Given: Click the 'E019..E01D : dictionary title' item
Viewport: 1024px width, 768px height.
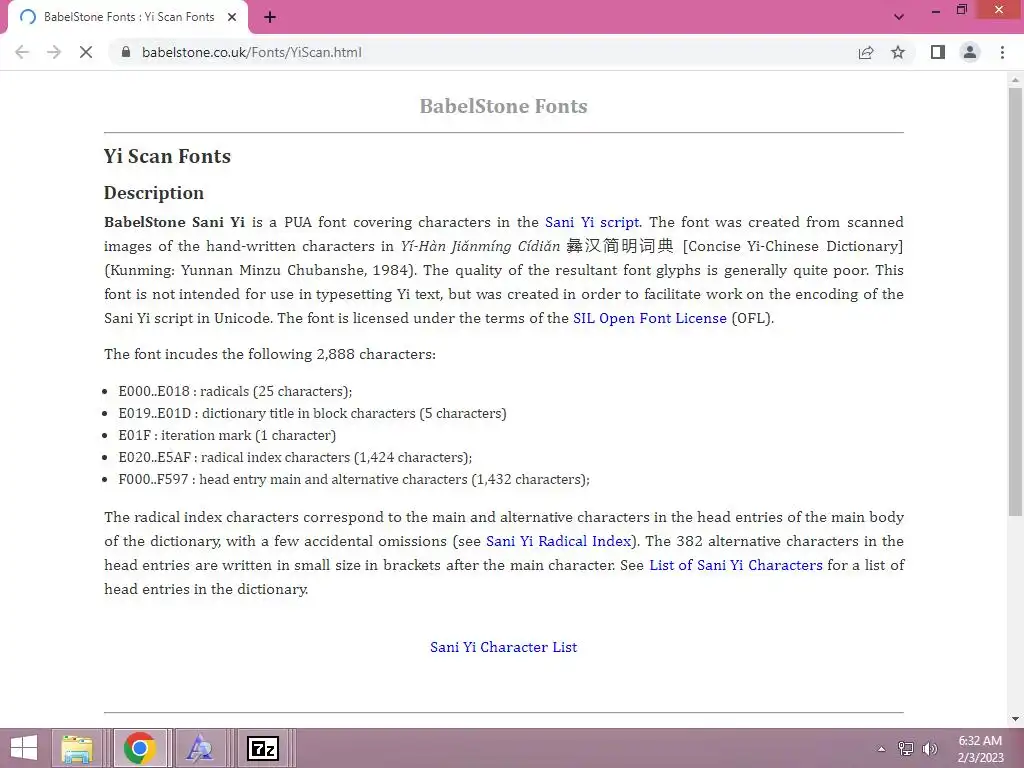Looking at the screenshot, I should click(312, 413).
